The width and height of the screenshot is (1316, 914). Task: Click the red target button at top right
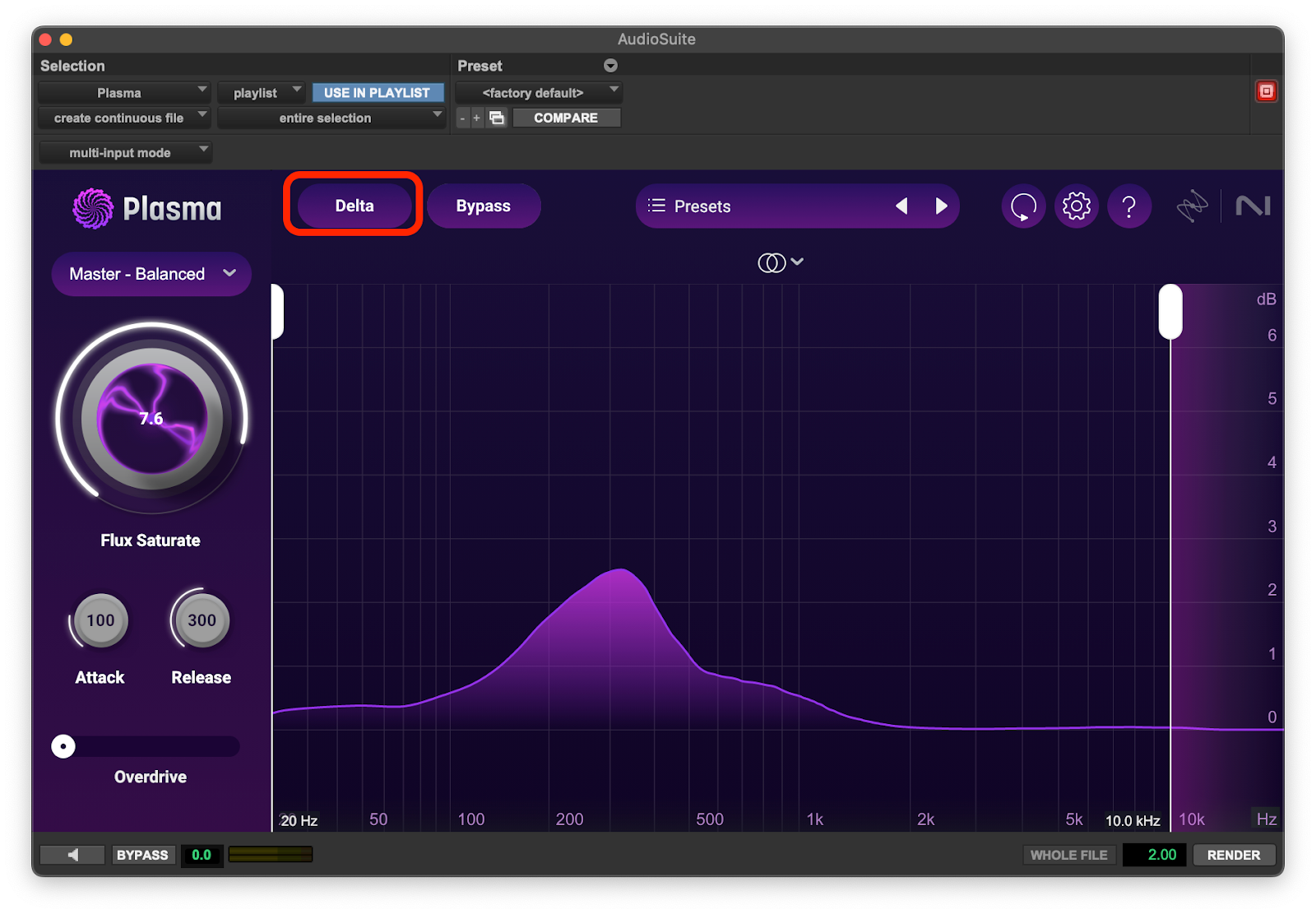pyautogui.click(x=1266, y=91)
